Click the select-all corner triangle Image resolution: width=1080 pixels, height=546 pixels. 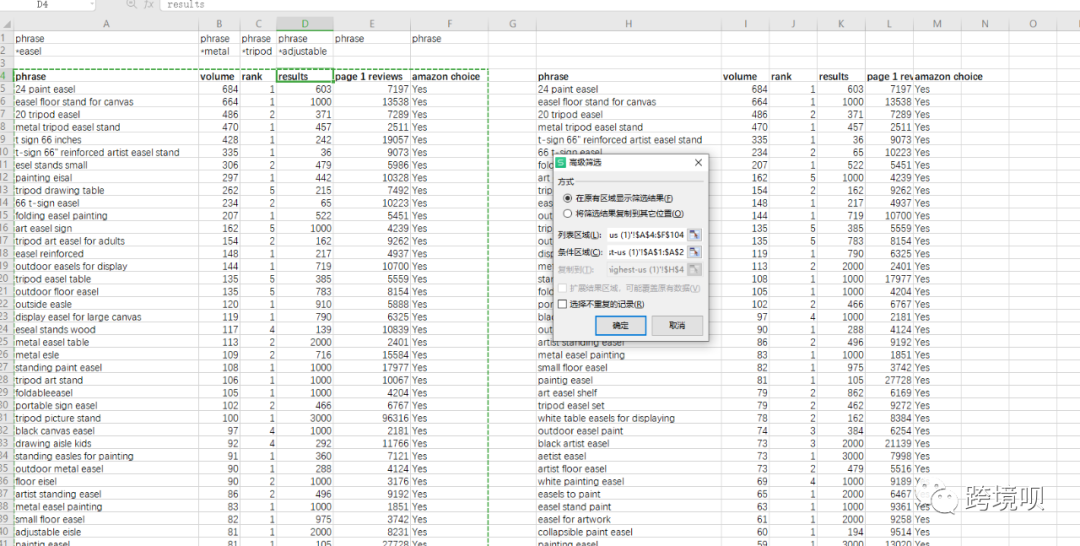[x=5, y=23]
